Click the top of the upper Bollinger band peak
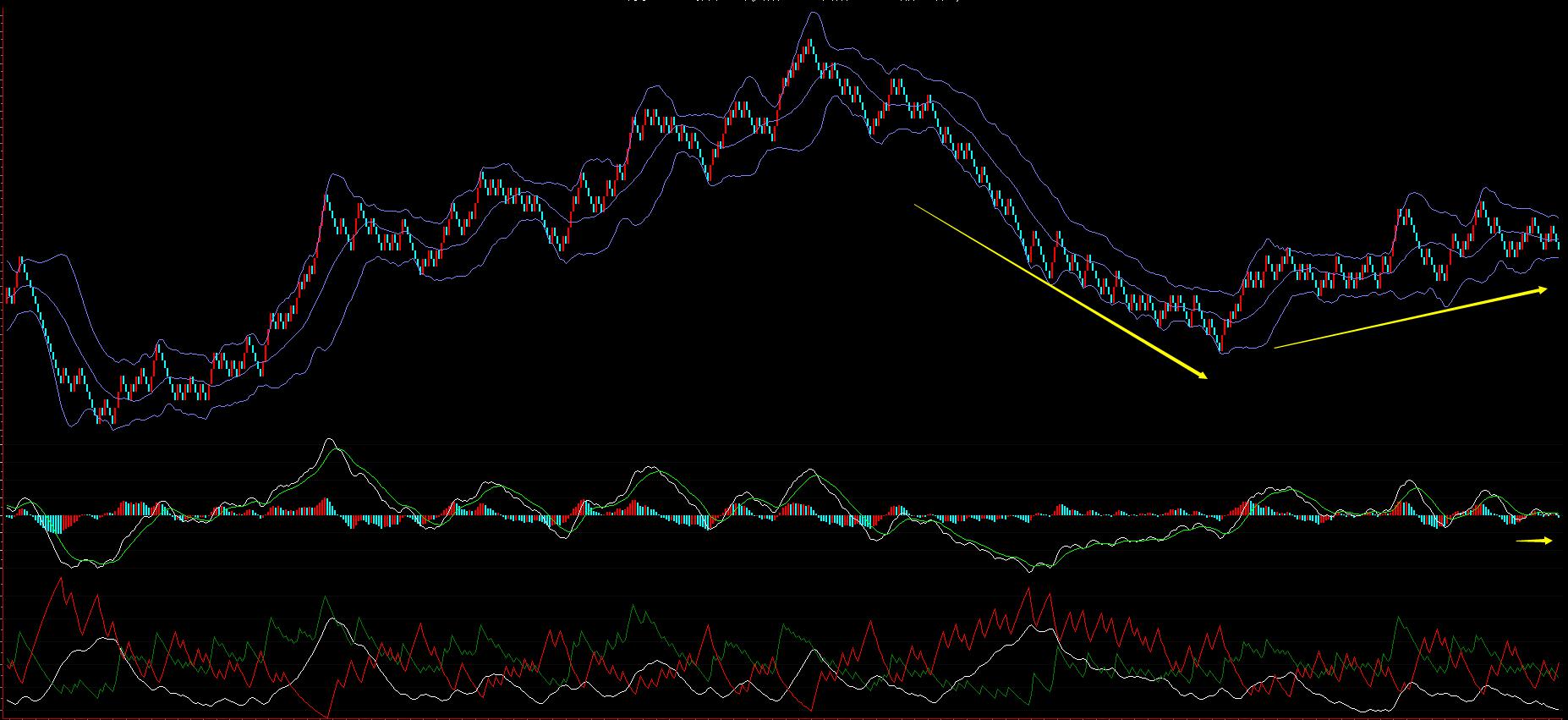 813,12
